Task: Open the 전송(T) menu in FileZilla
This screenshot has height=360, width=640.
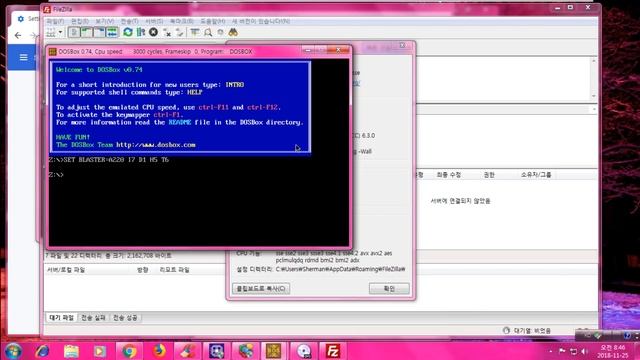Action: pos(129,21)
